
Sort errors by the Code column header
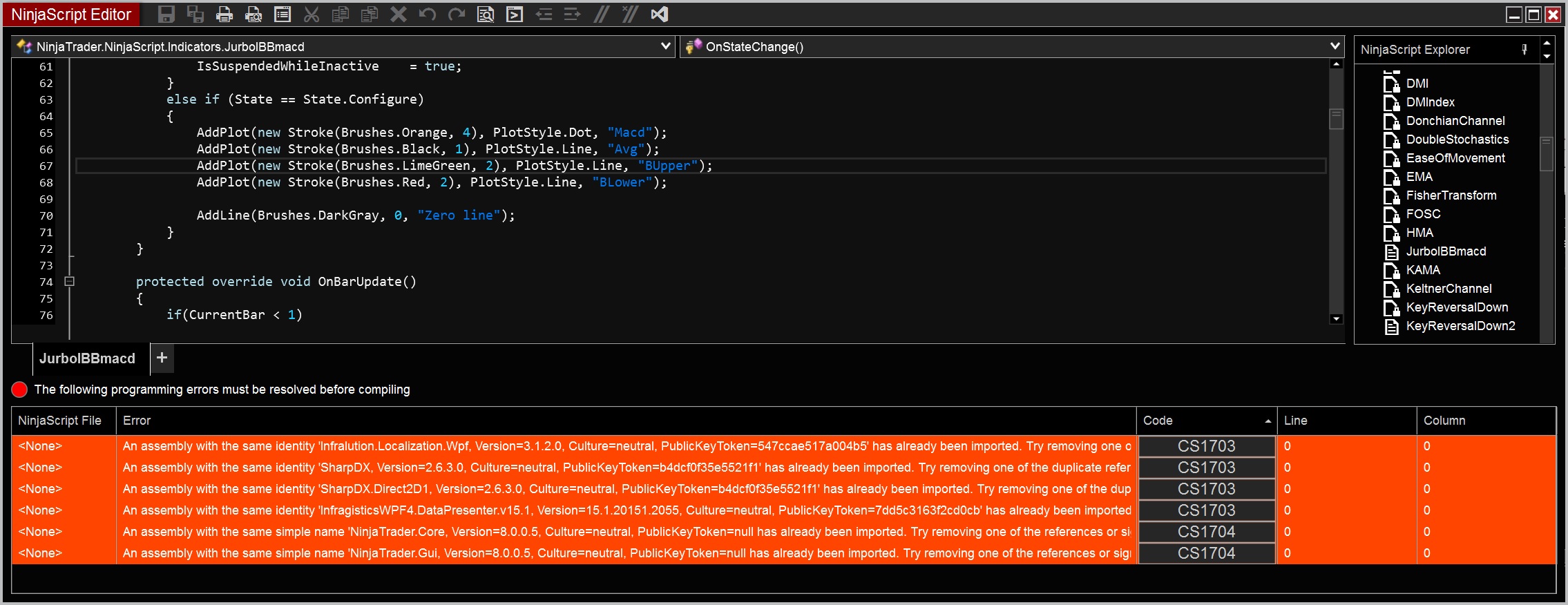coord(1206,421)
